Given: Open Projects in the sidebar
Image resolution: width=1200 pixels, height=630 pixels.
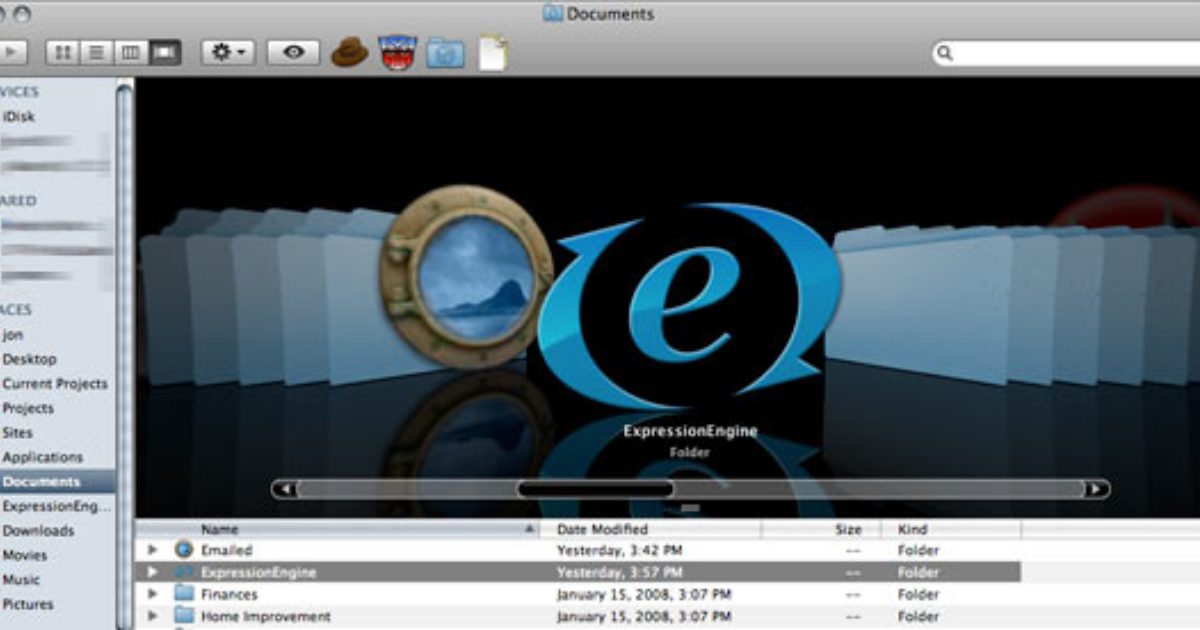Looking at the screenshot, I should pyautogui.click(x=27, y=408).
